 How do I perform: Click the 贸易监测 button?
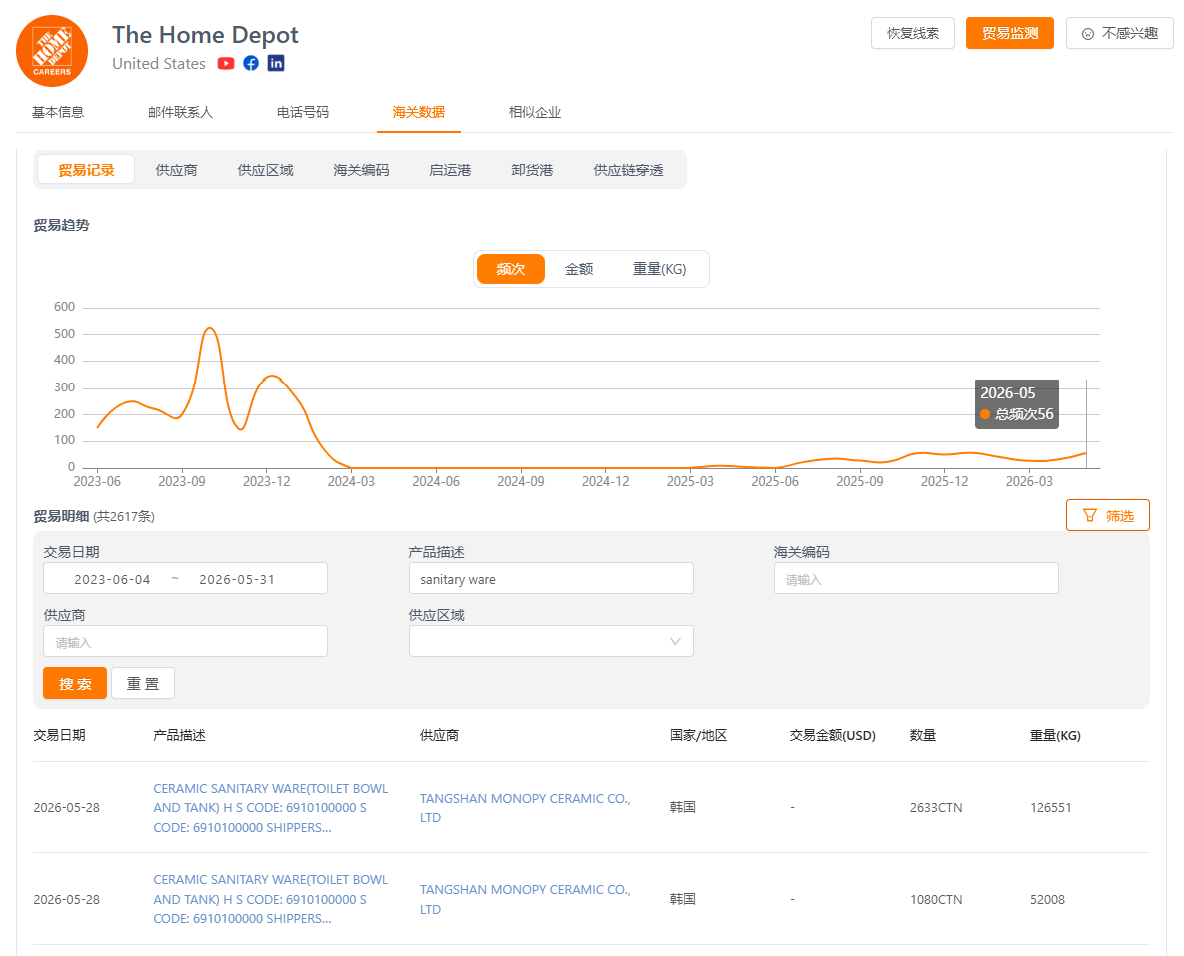[x=1010, y=33]
